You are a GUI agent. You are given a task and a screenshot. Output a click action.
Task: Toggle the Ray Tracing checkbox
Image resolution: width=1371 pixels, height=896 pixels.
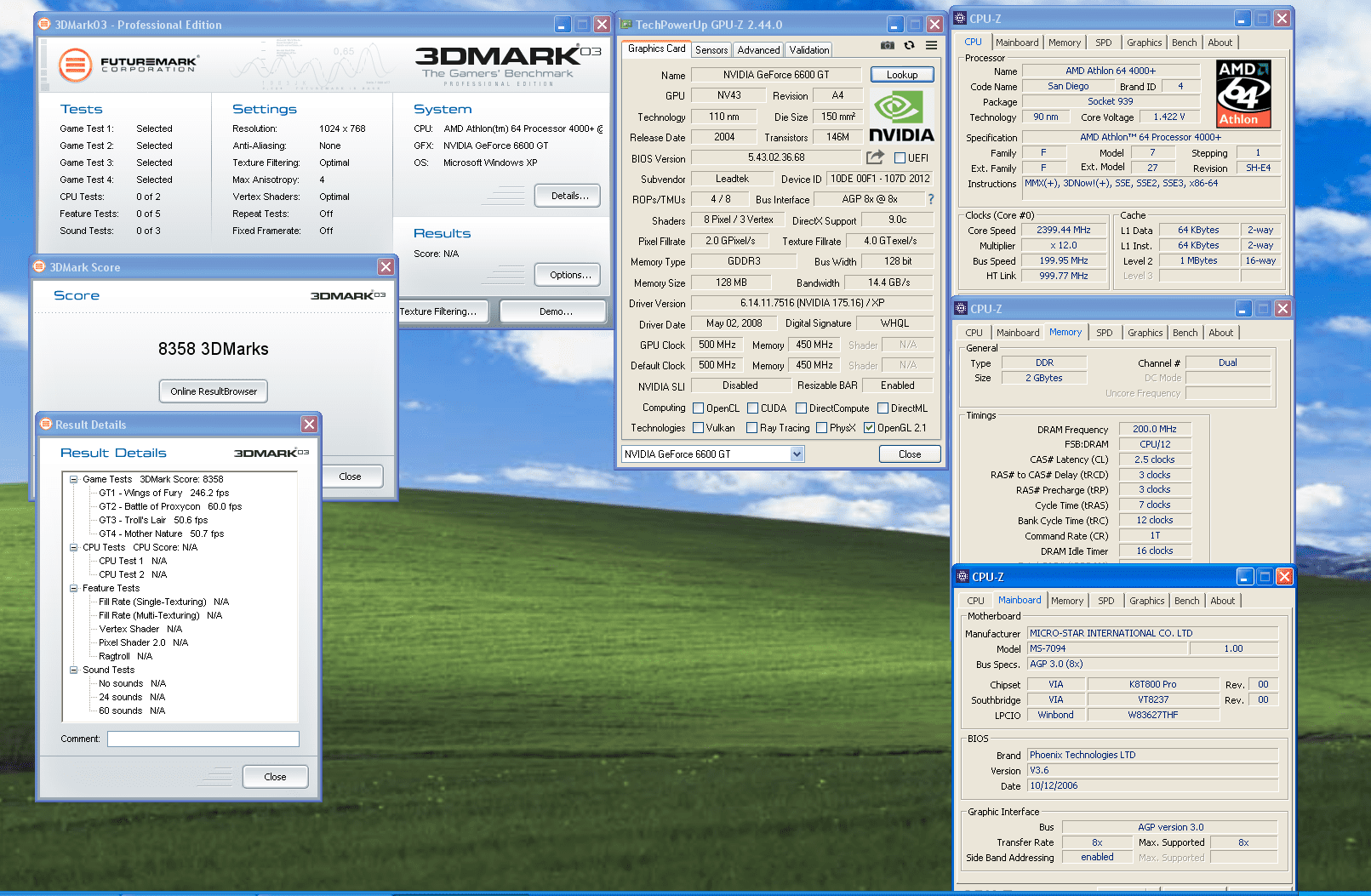click(x=751, y=428)
